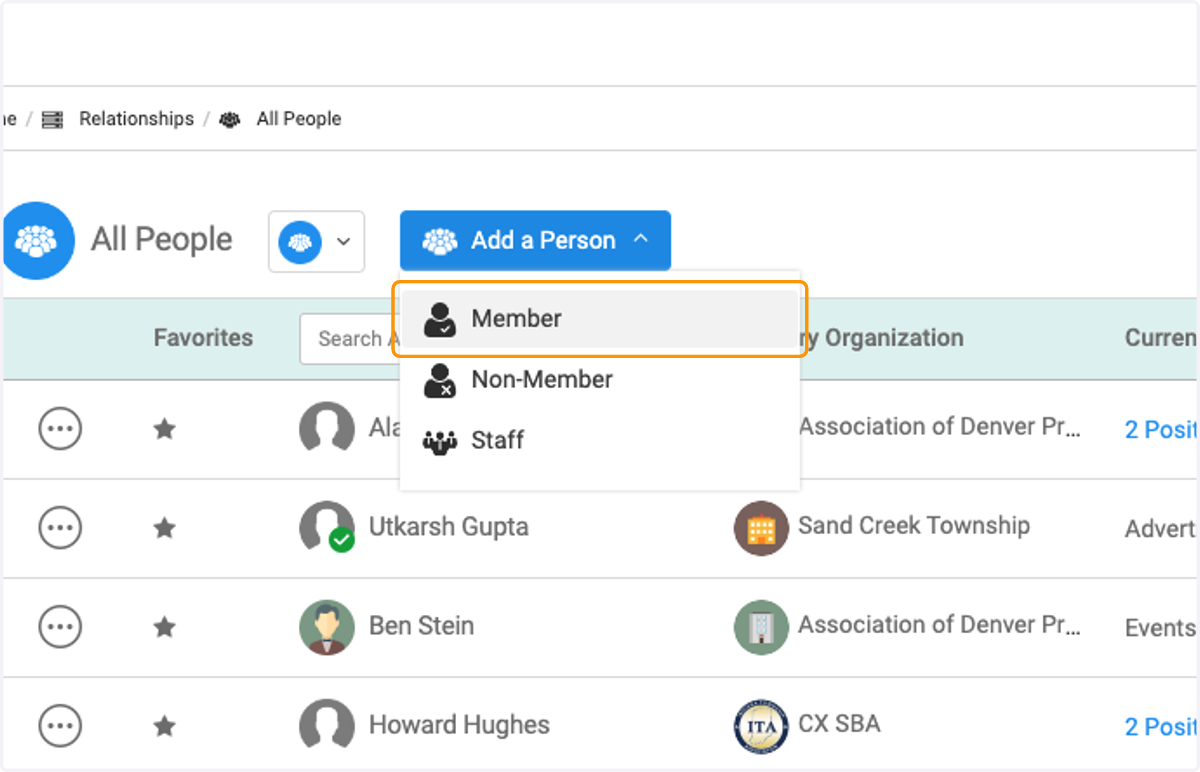Image resolution: width=1200 pixels, height=772 pixels.
Task: Open CX SBA organization
Action: [839, 724]
